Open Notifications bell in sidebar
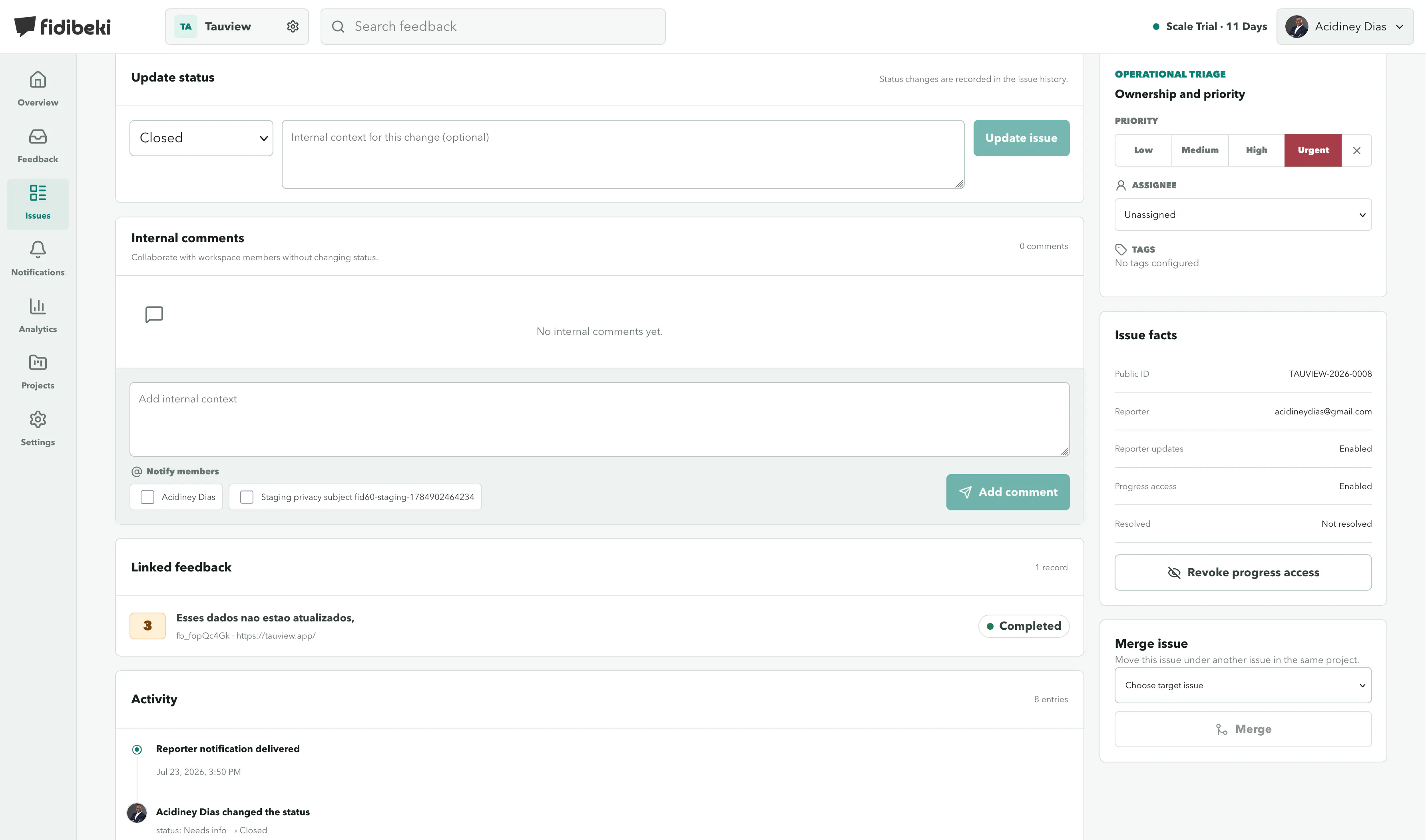Viewport: 1426px width, 840px height. [x=38, y=259]
